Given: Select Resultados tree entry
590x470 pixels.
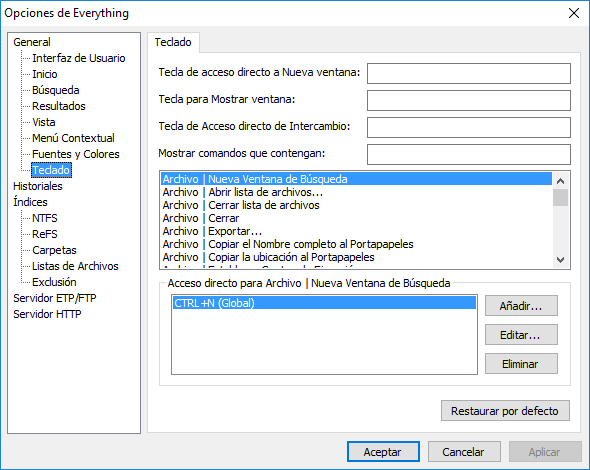Looking at the screenshot, I should click(59, 106).
